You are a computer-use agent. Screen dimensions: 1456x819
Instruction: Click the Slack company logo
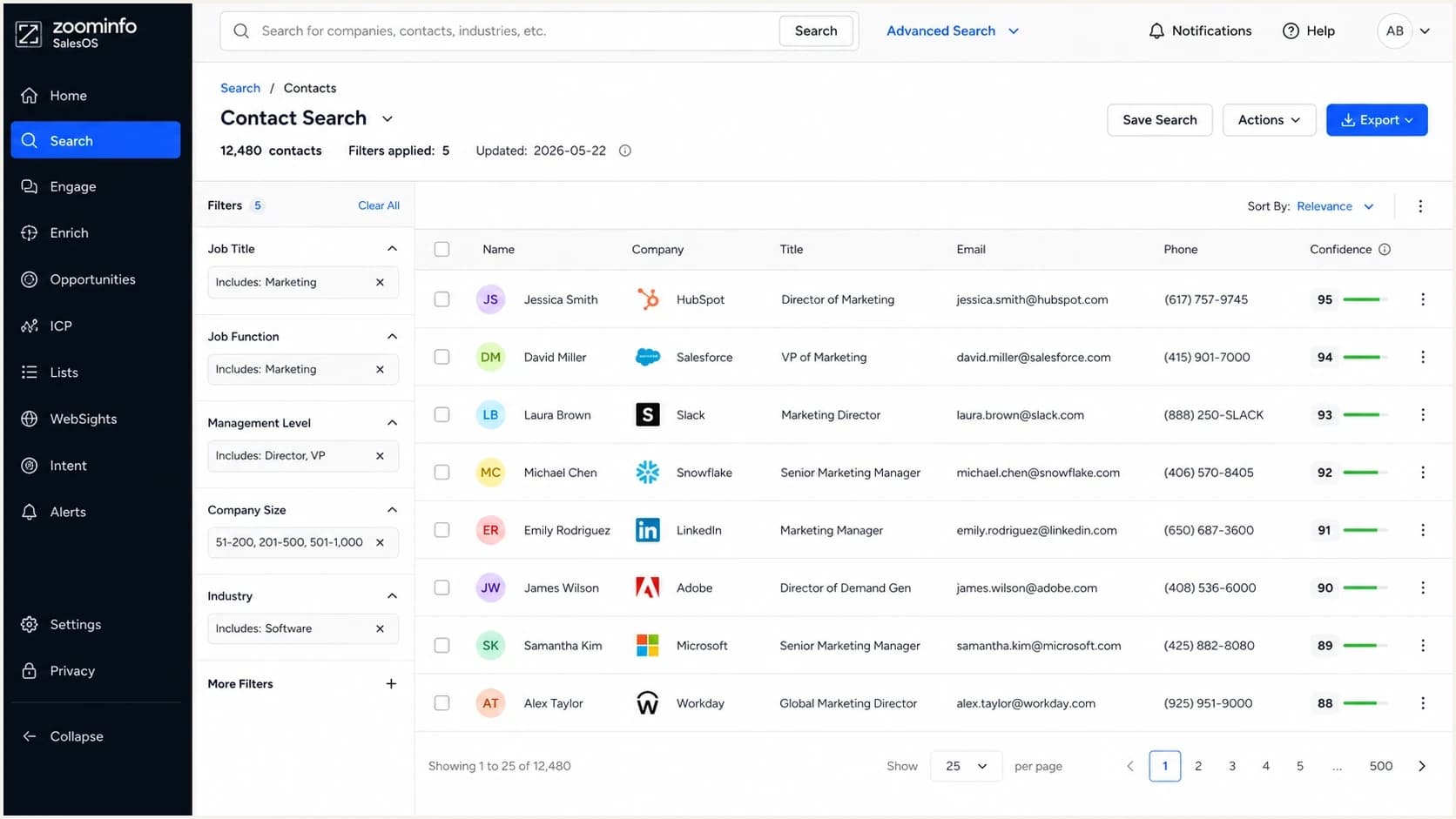[x=648, y=415]
